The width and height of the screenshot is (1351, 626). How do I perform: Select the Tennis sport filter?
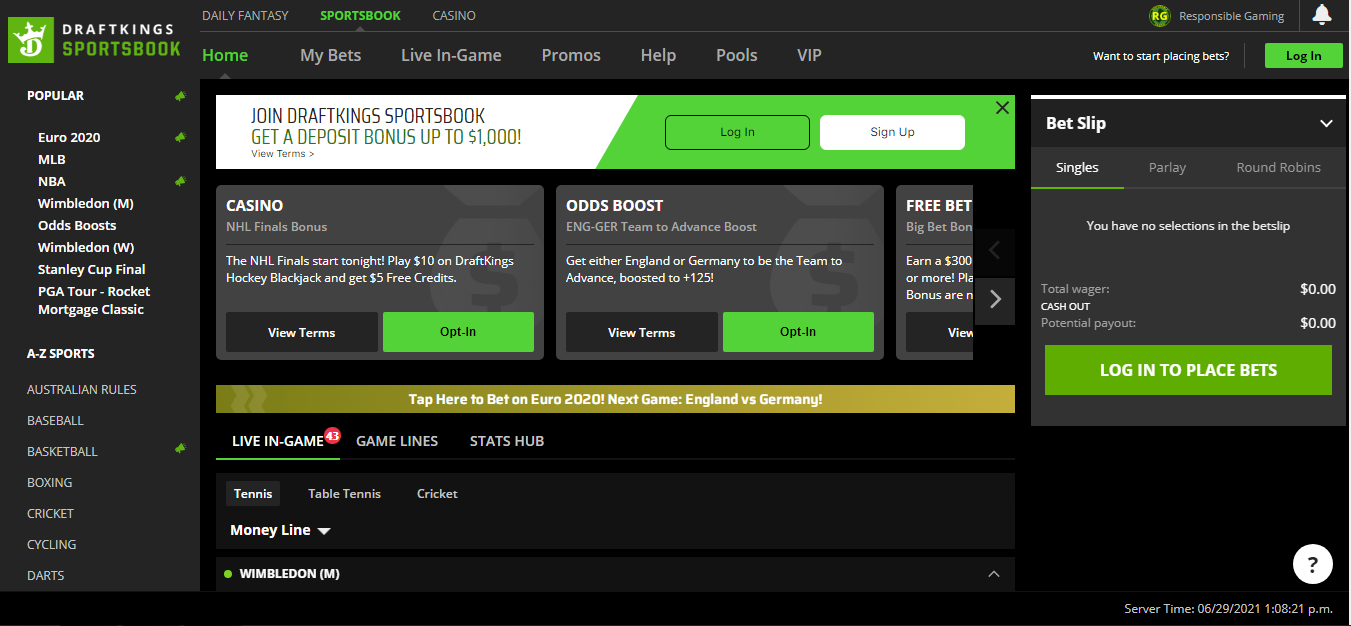pos(253,493)
